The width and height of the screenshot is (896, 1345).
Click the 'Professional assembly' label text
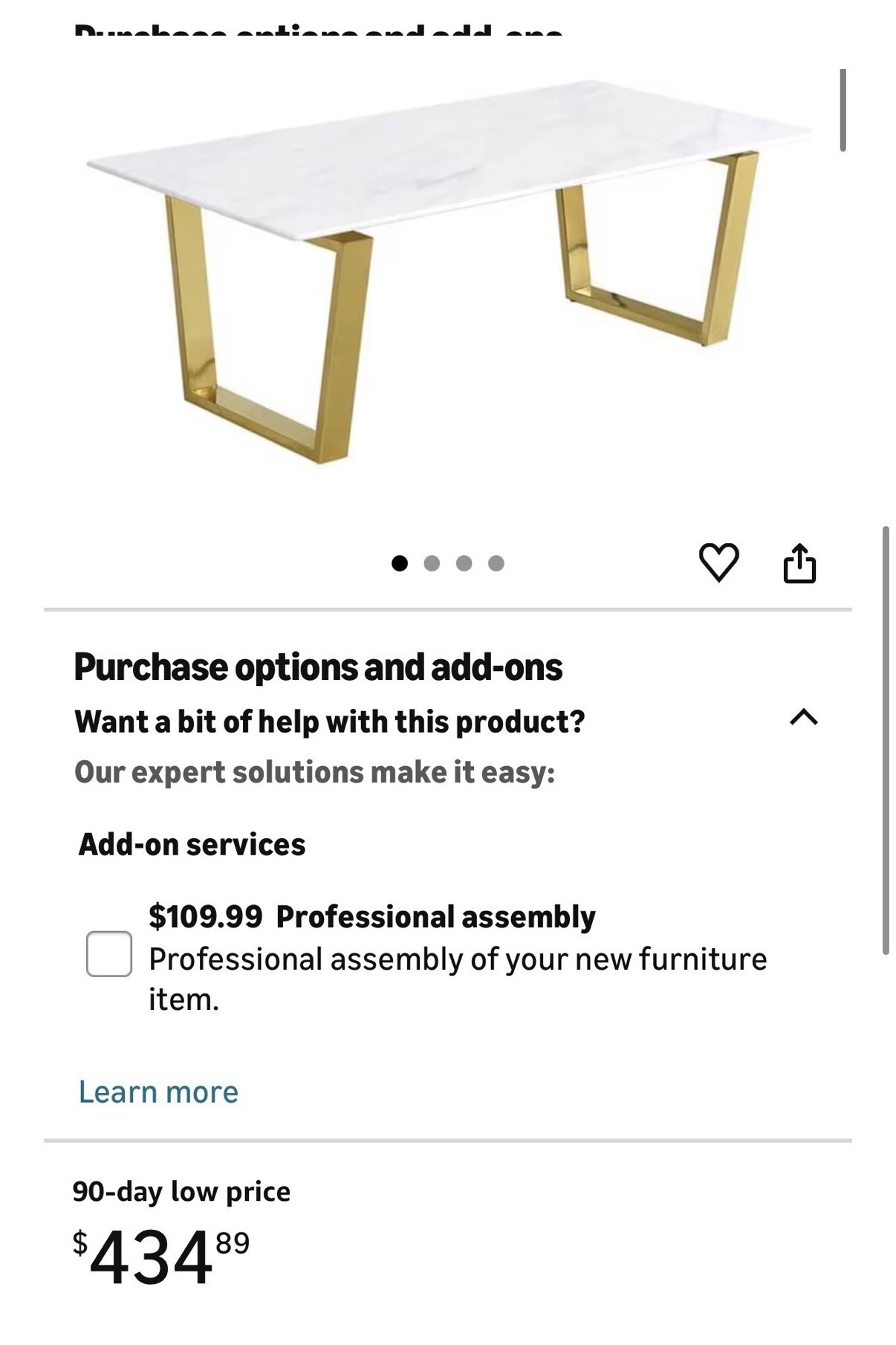[435, 917]
